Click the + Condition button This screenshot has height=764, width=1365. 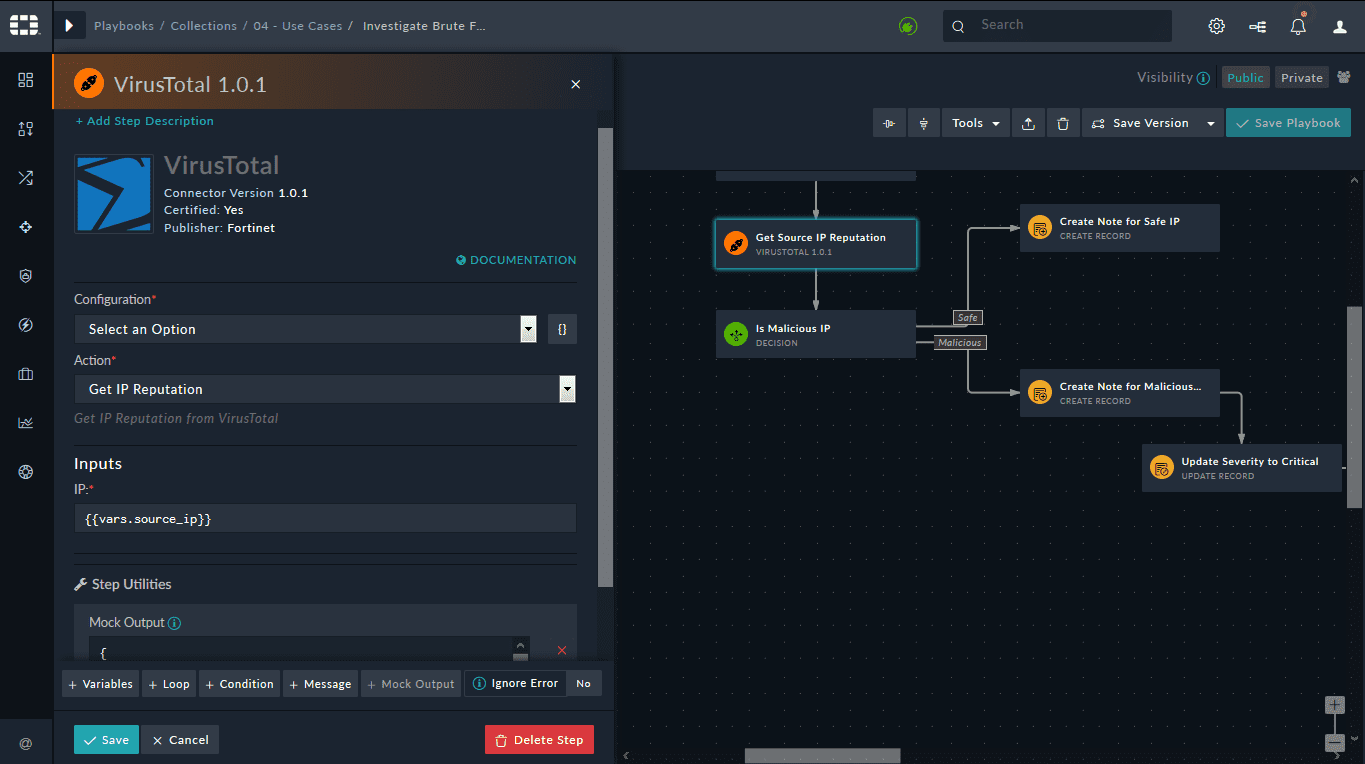(x=239, y=684)
